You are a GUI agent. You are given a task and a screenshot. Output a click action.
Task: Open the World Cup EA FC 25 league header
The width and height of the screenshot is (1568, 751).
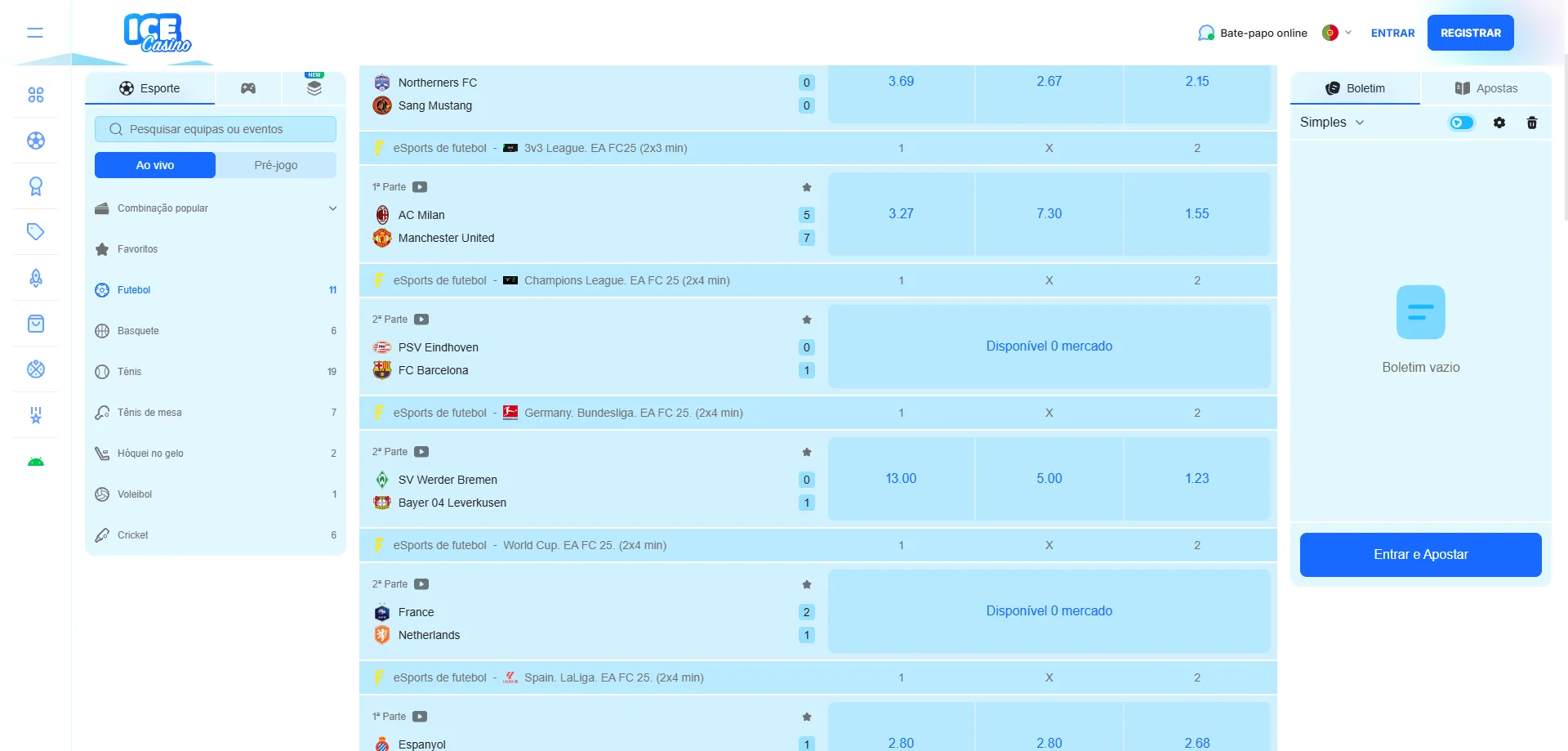(818, 545)
